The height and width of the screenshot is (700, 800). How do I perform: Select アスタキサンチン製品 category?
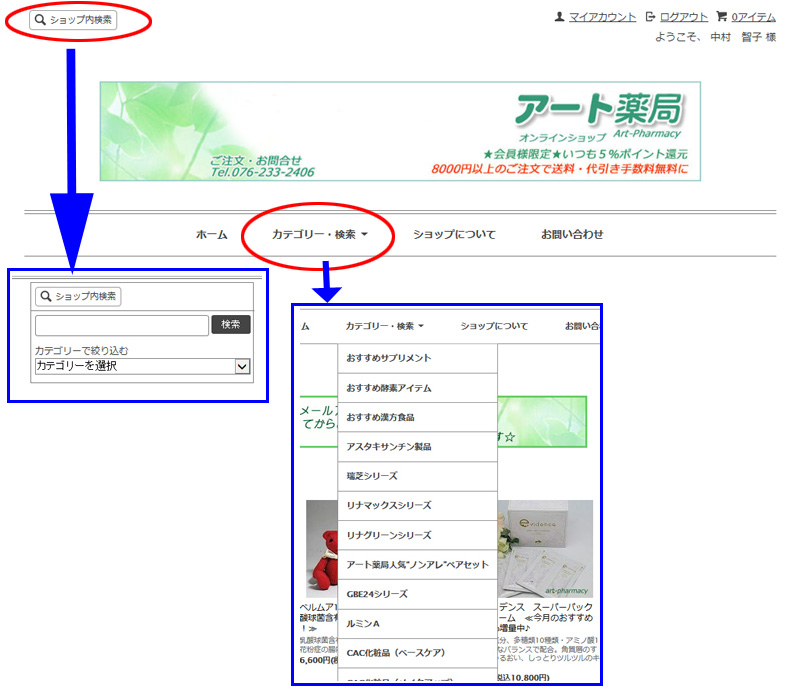pos(417,447)
